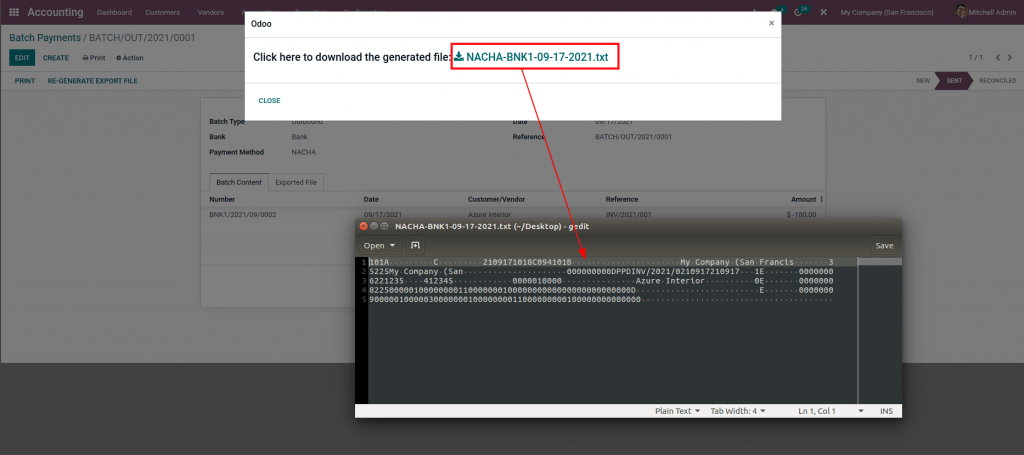Image resolution: width=1024 pixels, height=455 pixels.
Task: Click the Accounting app title
Action: [55, 12]
